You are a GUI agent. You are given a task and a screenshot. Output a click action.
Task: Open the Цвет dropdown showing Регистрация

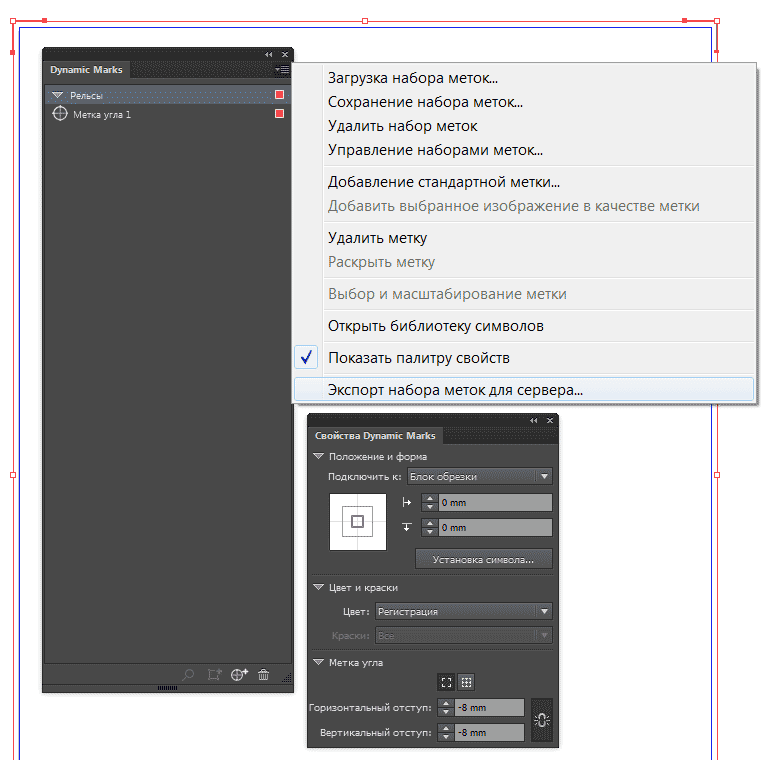[x=463, y=611]
